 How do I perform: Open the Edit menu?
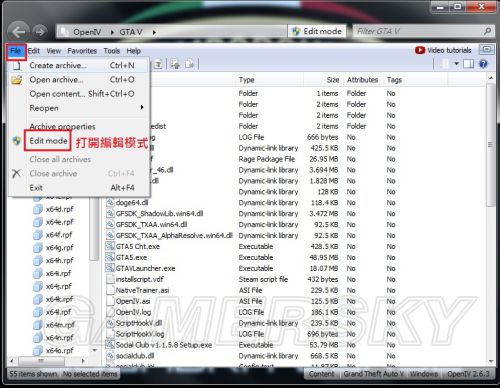coord(34,51)
